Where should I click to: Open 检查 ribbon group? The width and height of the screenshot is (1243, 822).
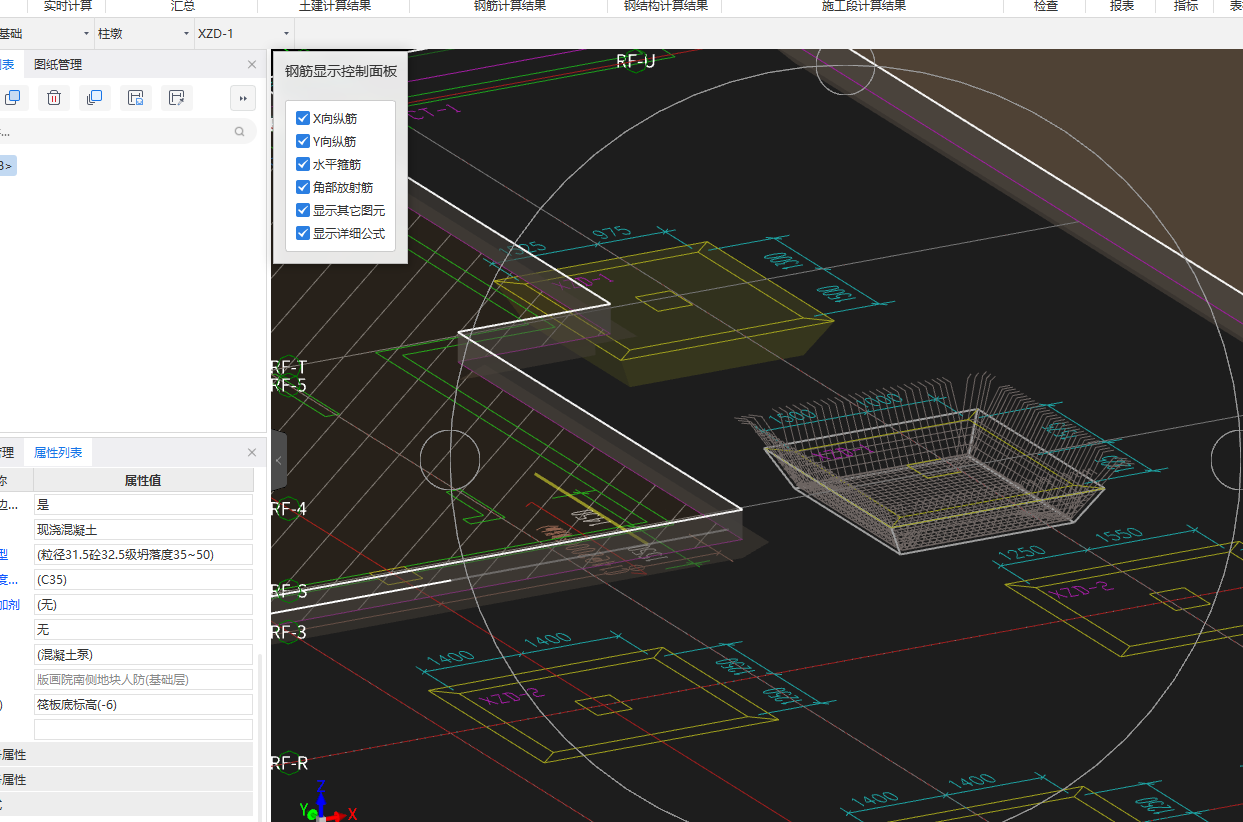1046,6
